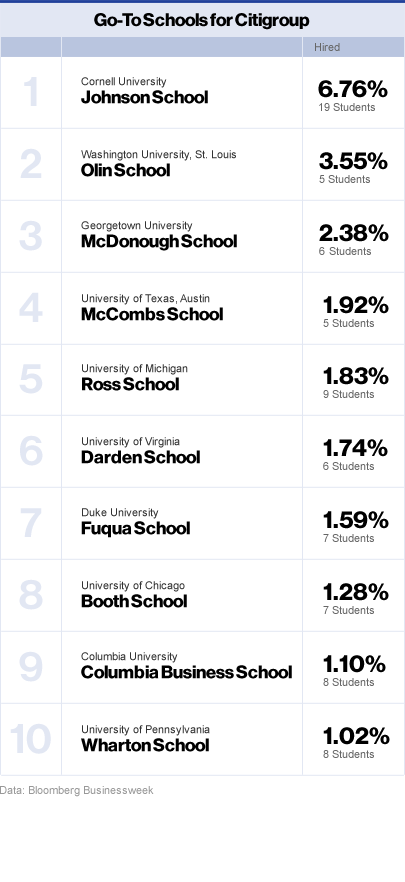The height and width of the screenshot is (882, 405).
Task: Select the '19 Students' text
Action: click(346, 107)
